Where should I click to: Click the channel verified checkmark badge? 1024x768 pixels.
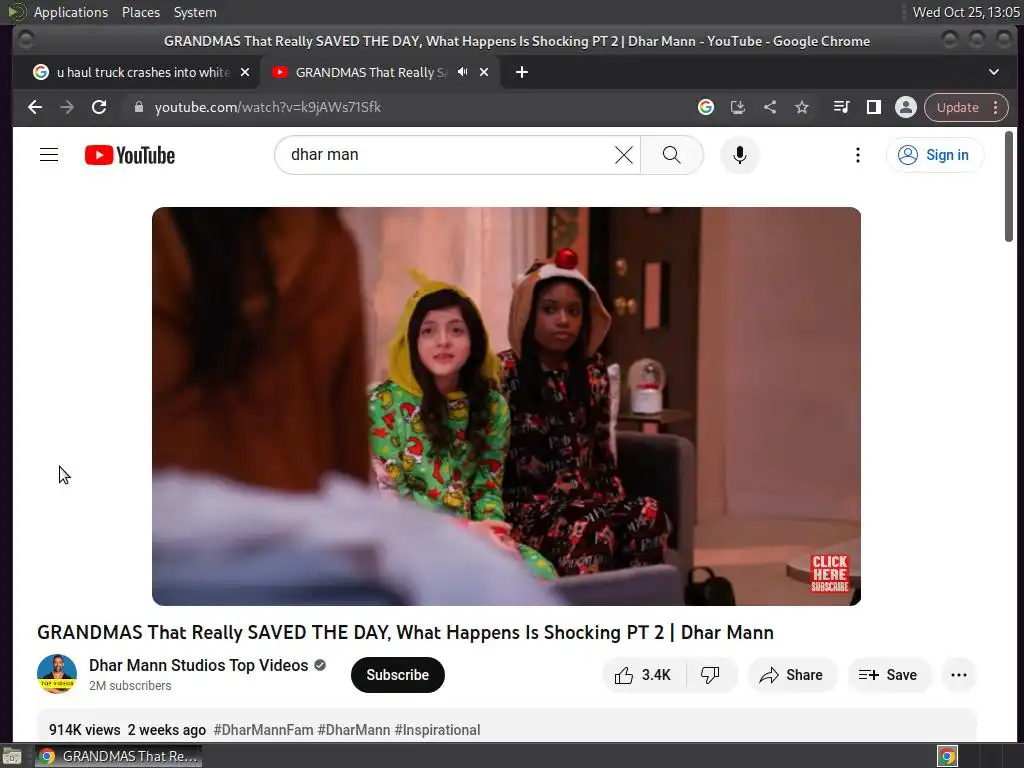coord(320,665)
